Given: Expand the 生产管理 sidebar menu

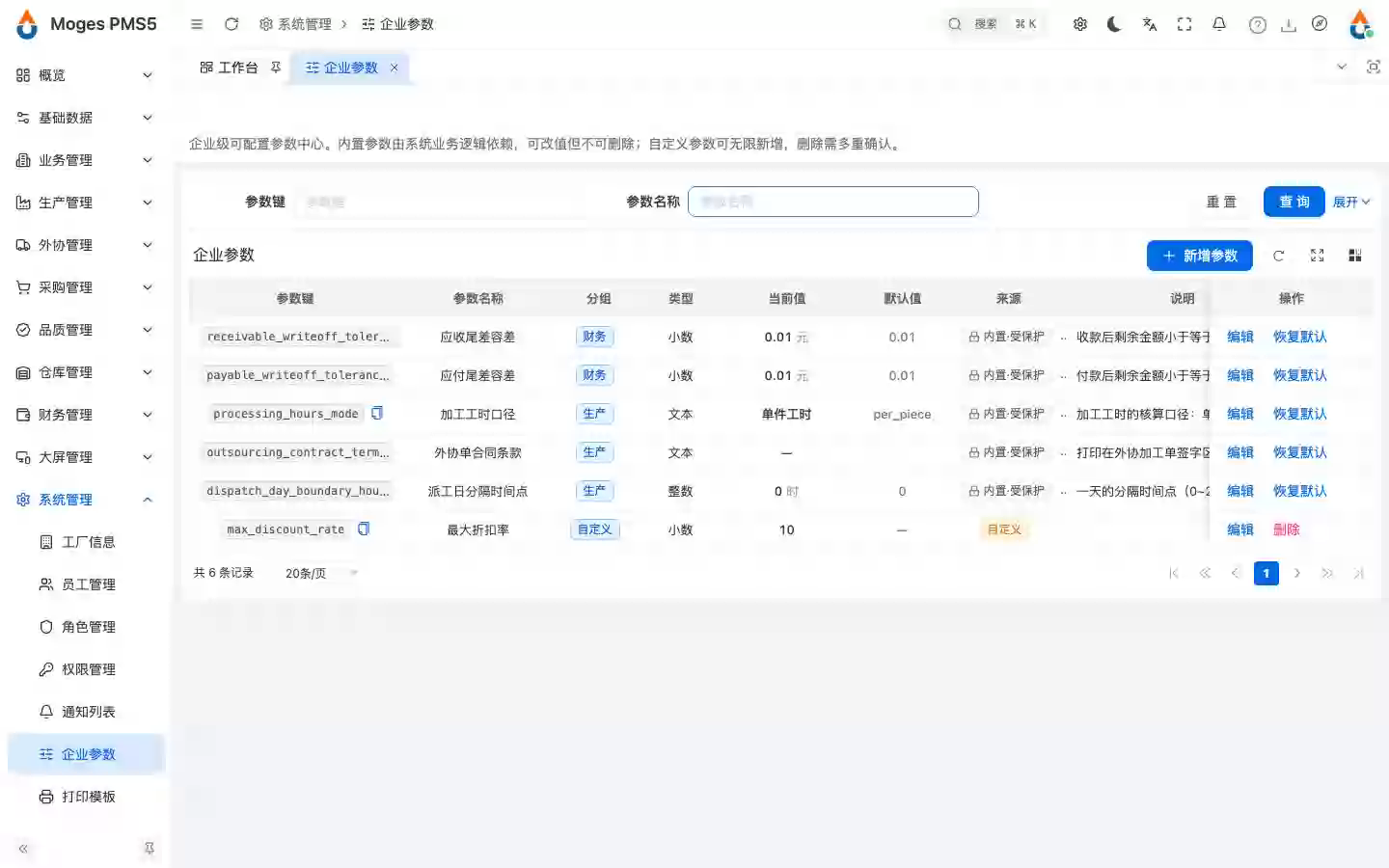Looking at the screenshot, I should pyautogui.click(x=85, y=203).
